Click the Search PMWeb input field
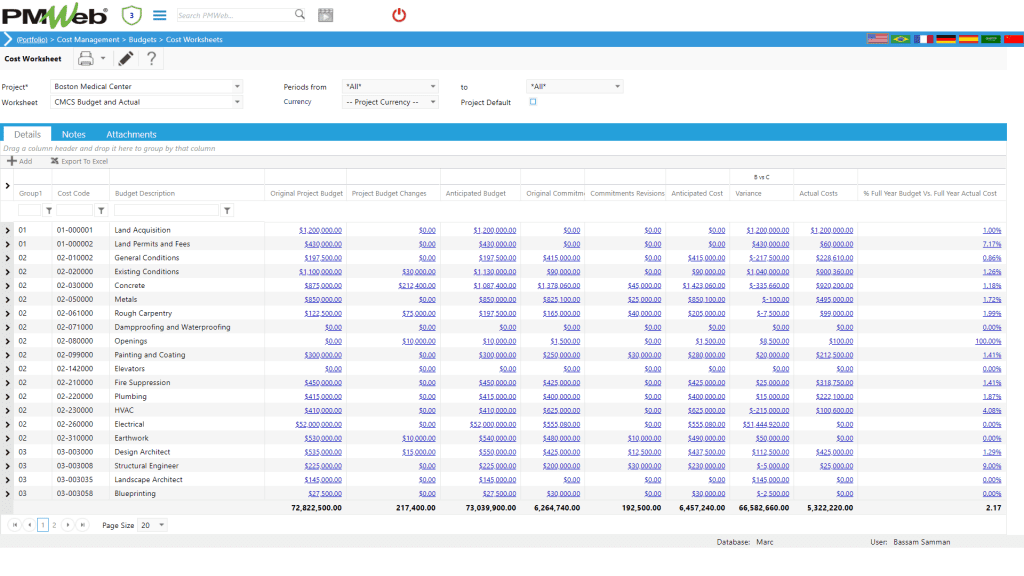 235,14
